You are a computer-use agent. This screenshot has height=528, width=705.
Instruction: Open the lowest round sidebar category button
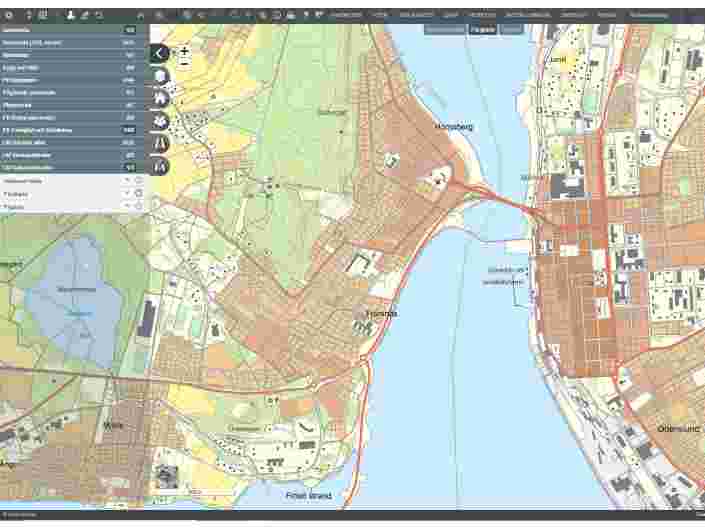pos(160,166)
